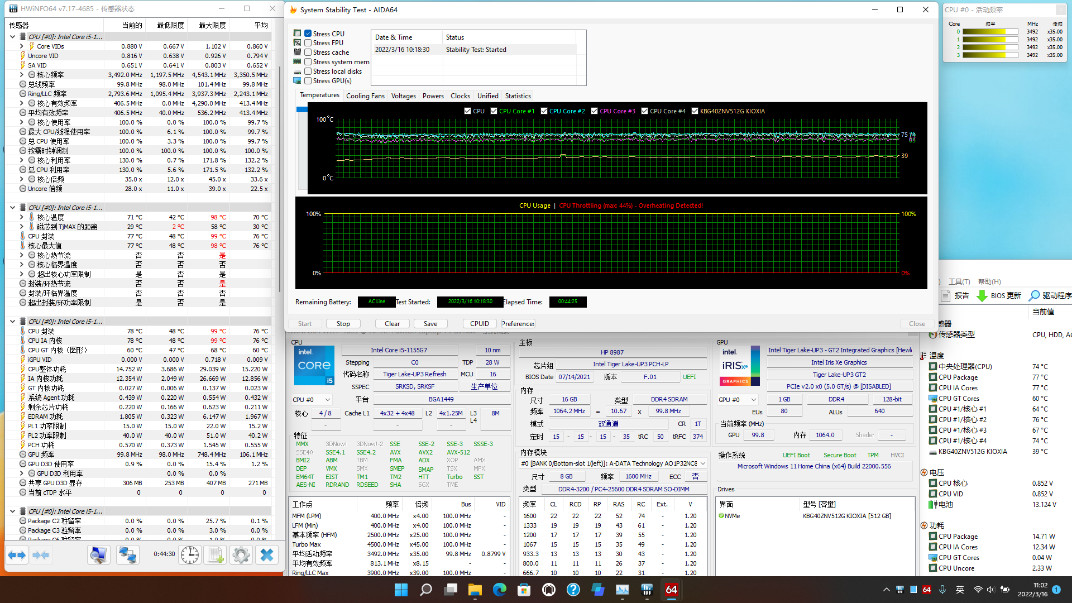Switch to the Unified tab
The image size is (1072, 603).
487,96
